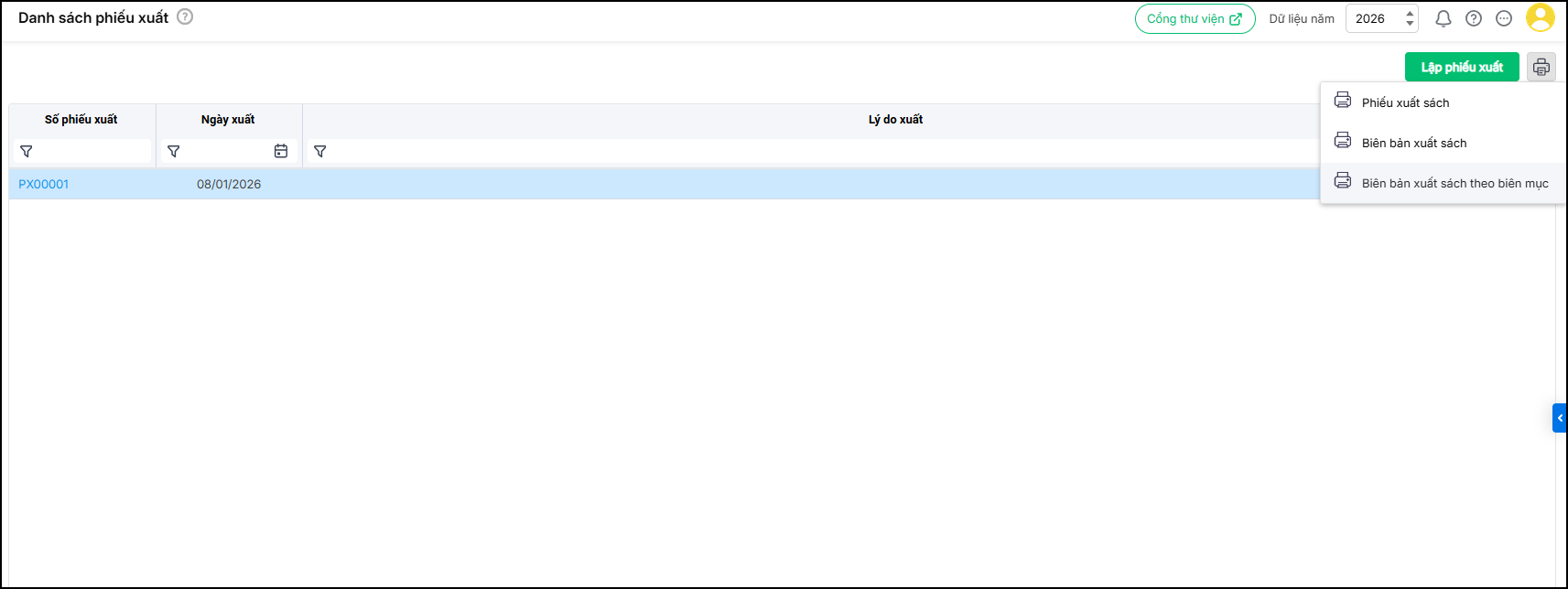Click filter icon in Ngày xuất column

point(174,151)
